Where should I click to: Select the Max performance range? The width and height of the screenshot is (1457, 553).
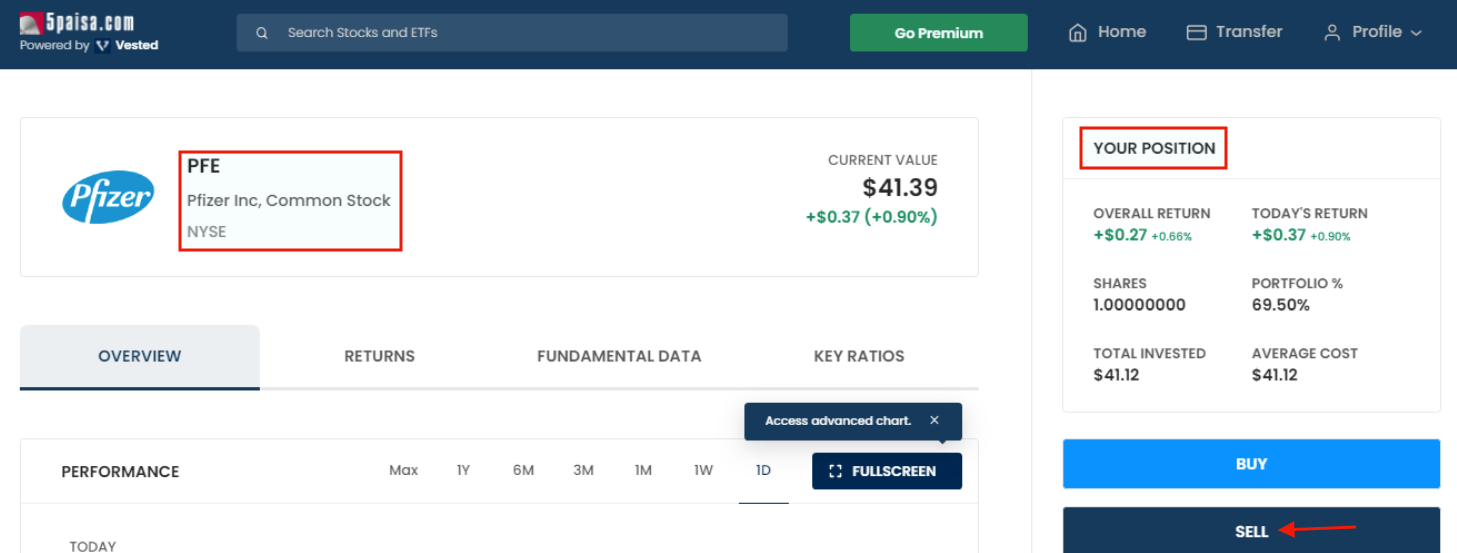pos(403,470)
